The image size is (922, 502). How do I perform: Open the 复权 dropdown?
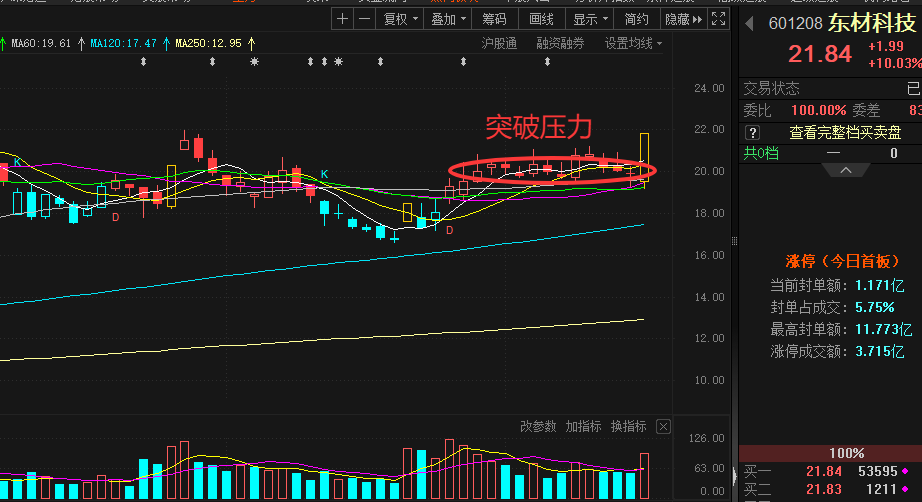[400, 19]
